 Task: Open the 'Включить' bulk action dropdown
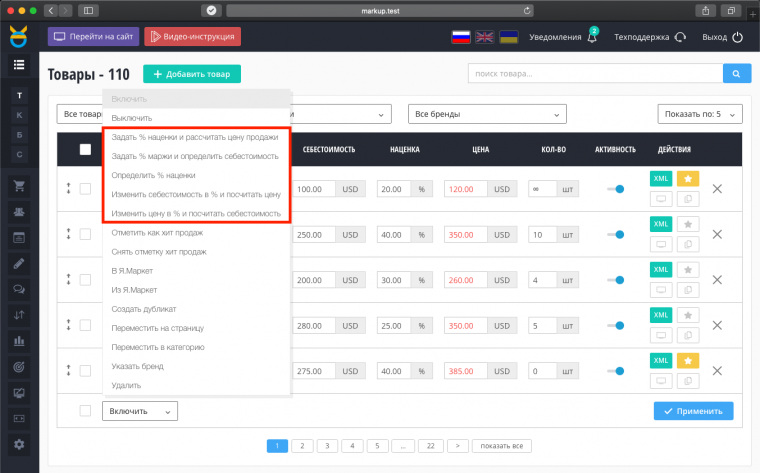[139, 411]
